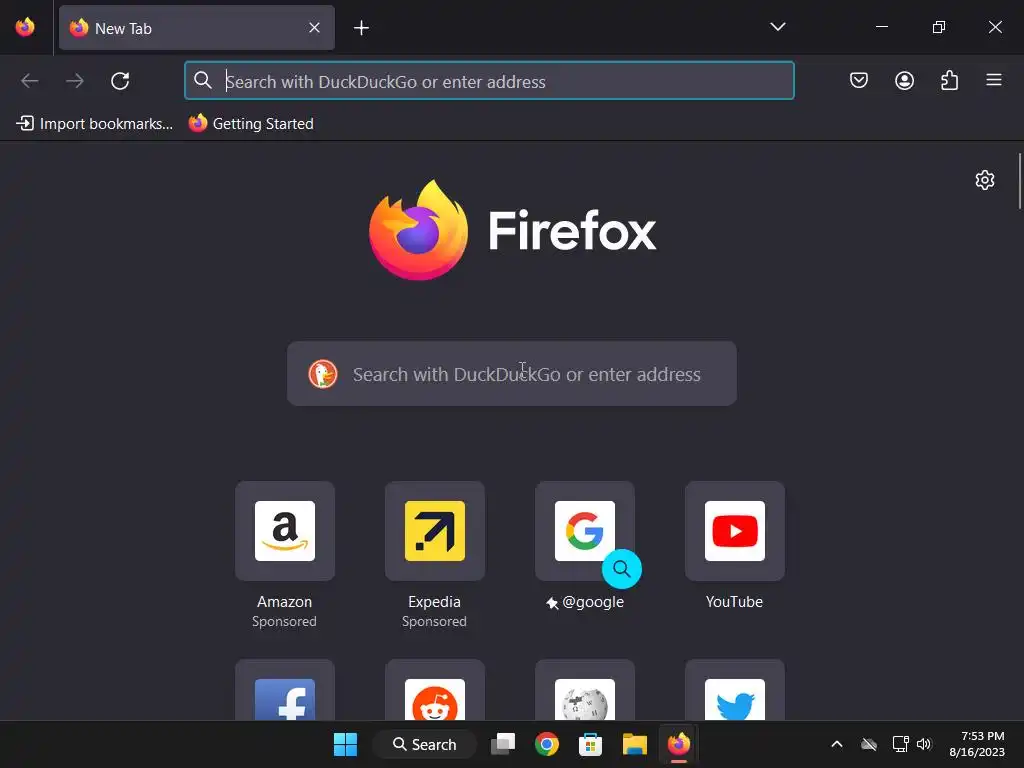Screen dimensions: 1024x768
Task: Click the center DuckDuckGo search box
Action: [512, 374]
